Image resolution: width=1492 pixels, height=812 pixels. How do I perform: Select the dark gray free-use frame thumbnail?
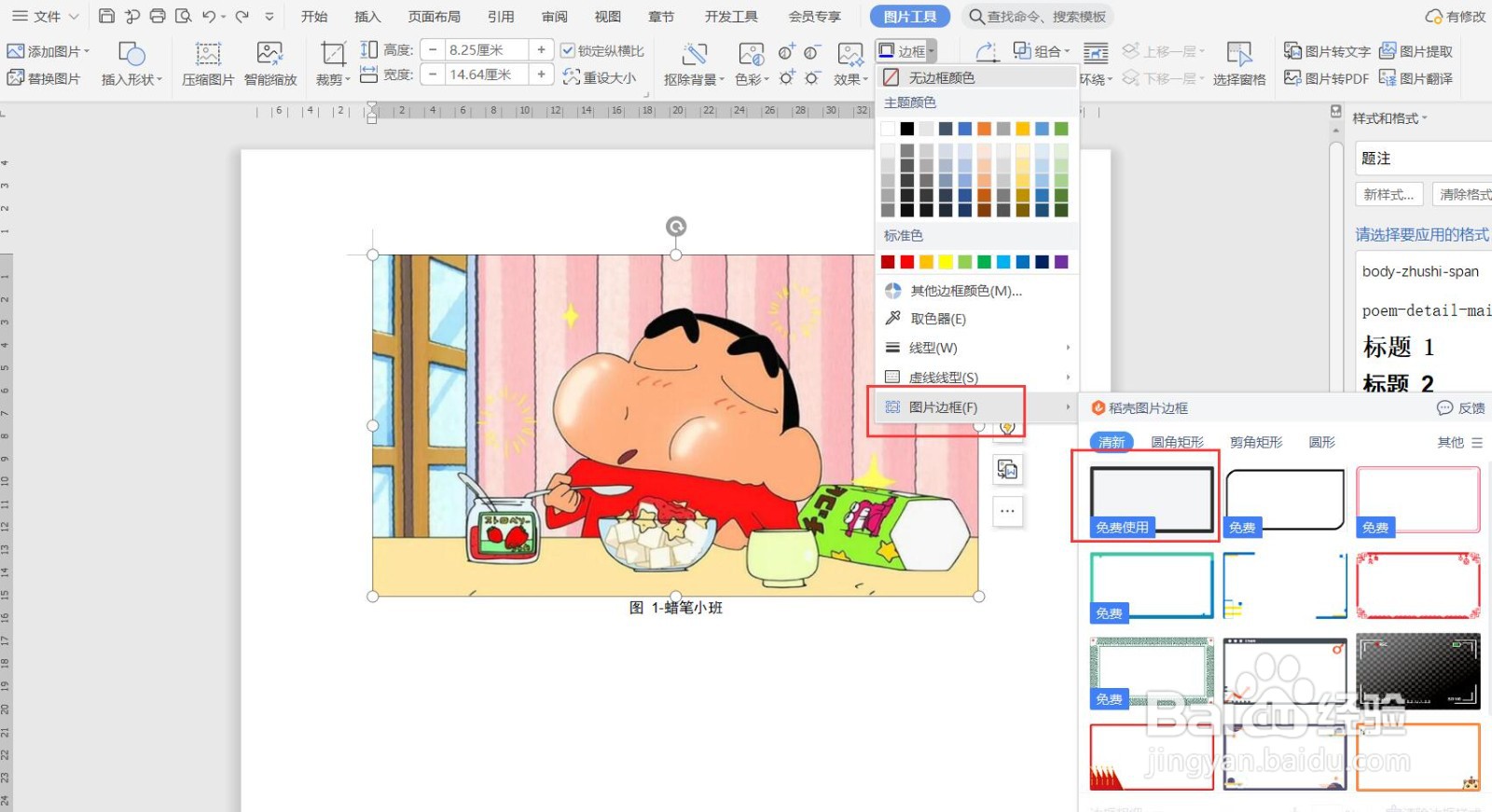click(x=1152, y=501)
